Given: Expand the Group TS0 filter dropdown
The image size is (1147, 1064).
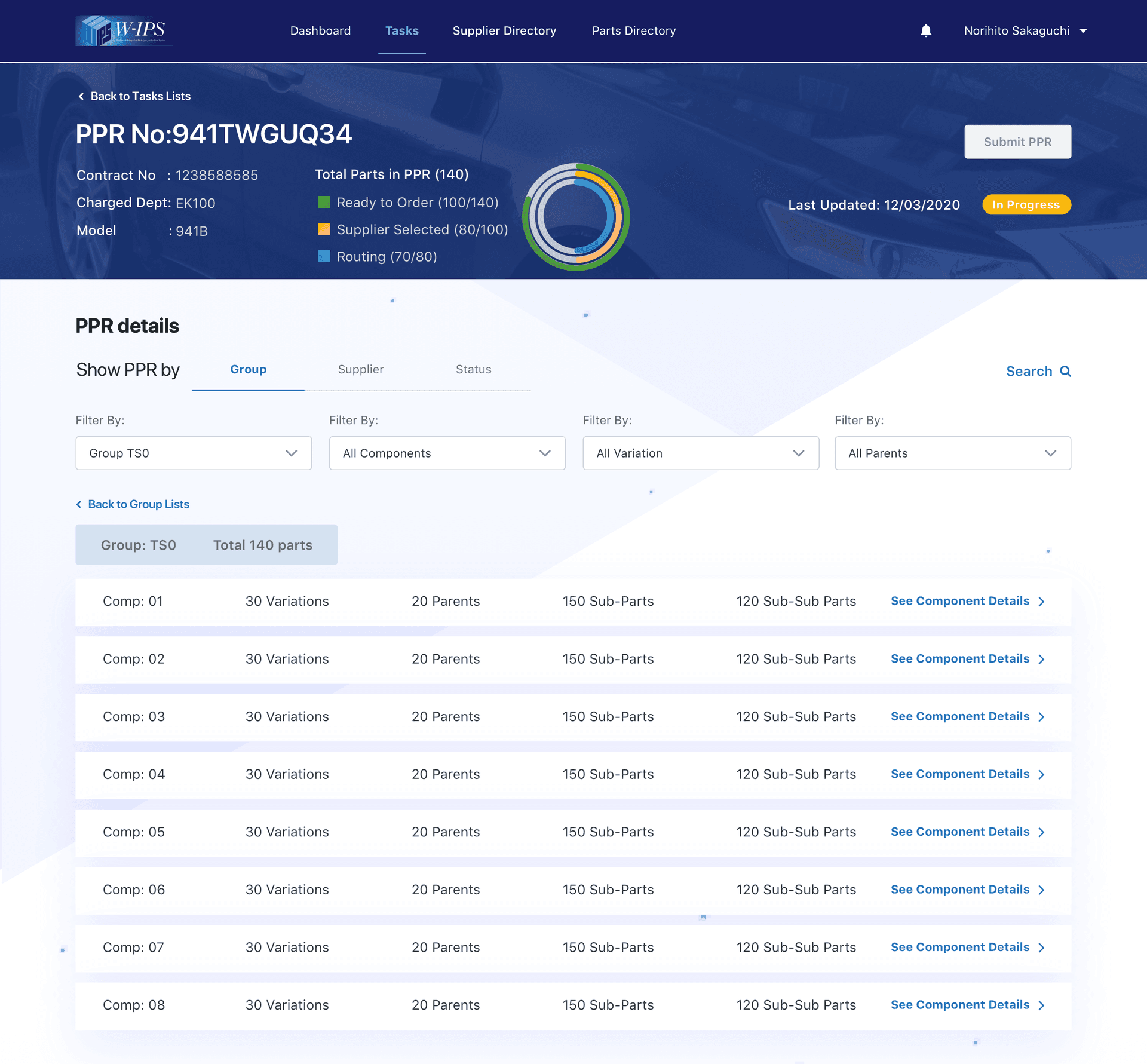Looking at the screenshot, I should pos(194,453).
